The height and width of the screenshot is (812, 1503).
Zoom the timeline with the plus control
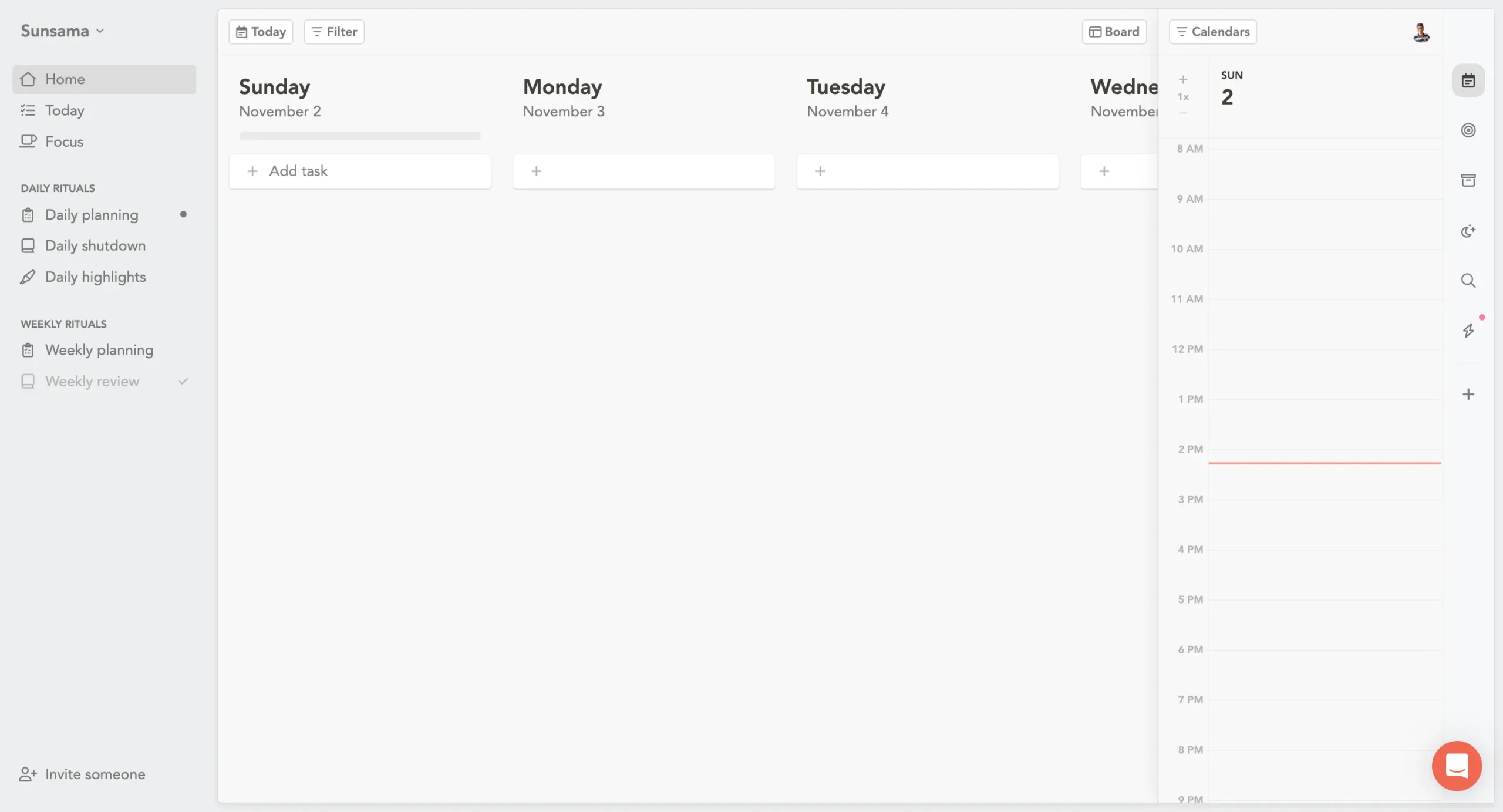point(1182,79)
